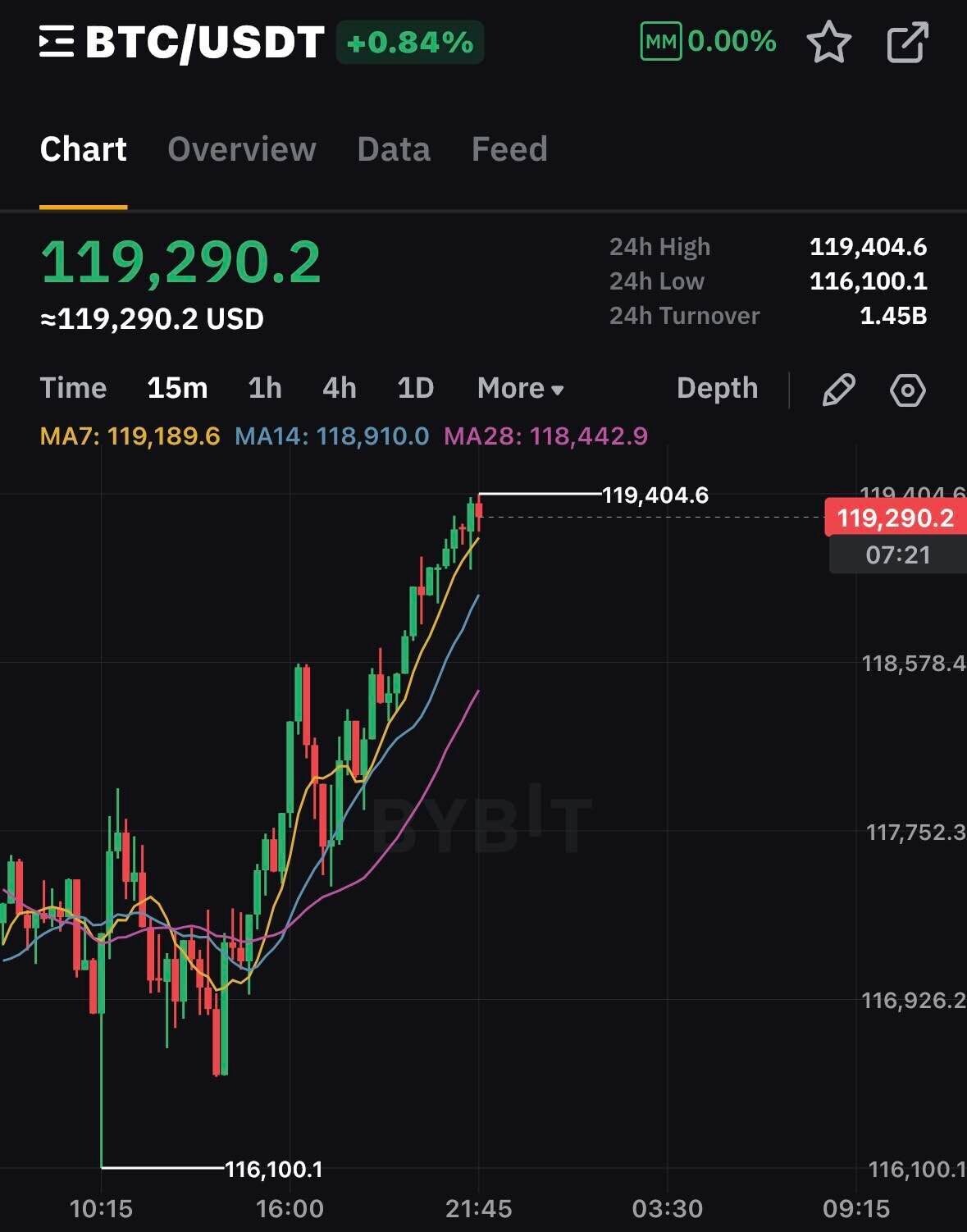Tap the MM margin badge icon
Image resolution: width=967 pixels, height=1232 pixels.
click(660, 42)
